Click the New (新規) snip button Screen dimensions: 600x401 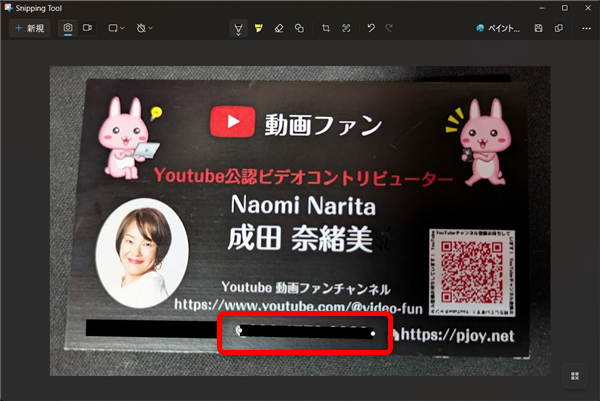(x=29, y=28)
